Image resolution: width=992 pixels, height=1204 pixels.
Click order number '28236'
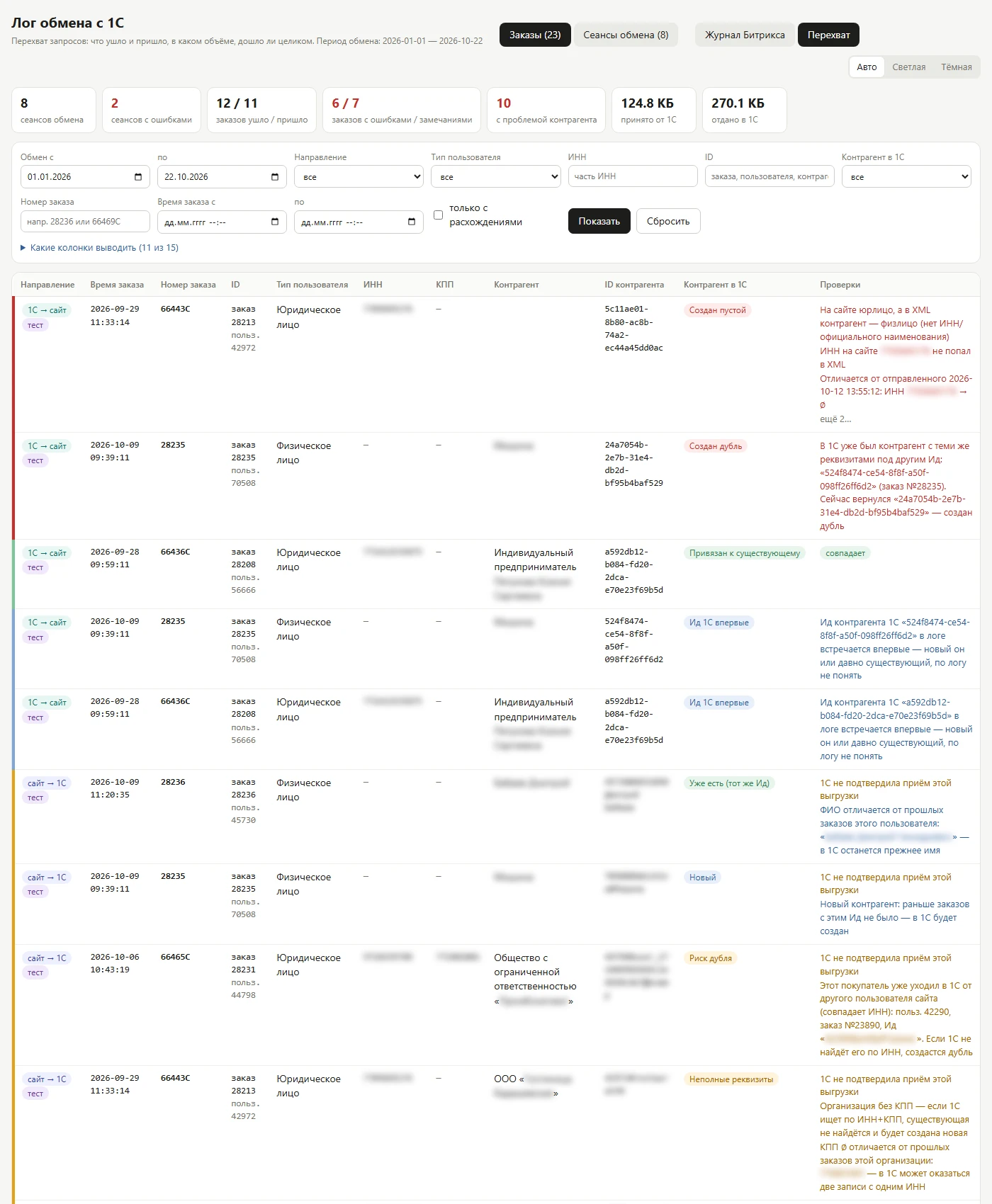point(173,782)
